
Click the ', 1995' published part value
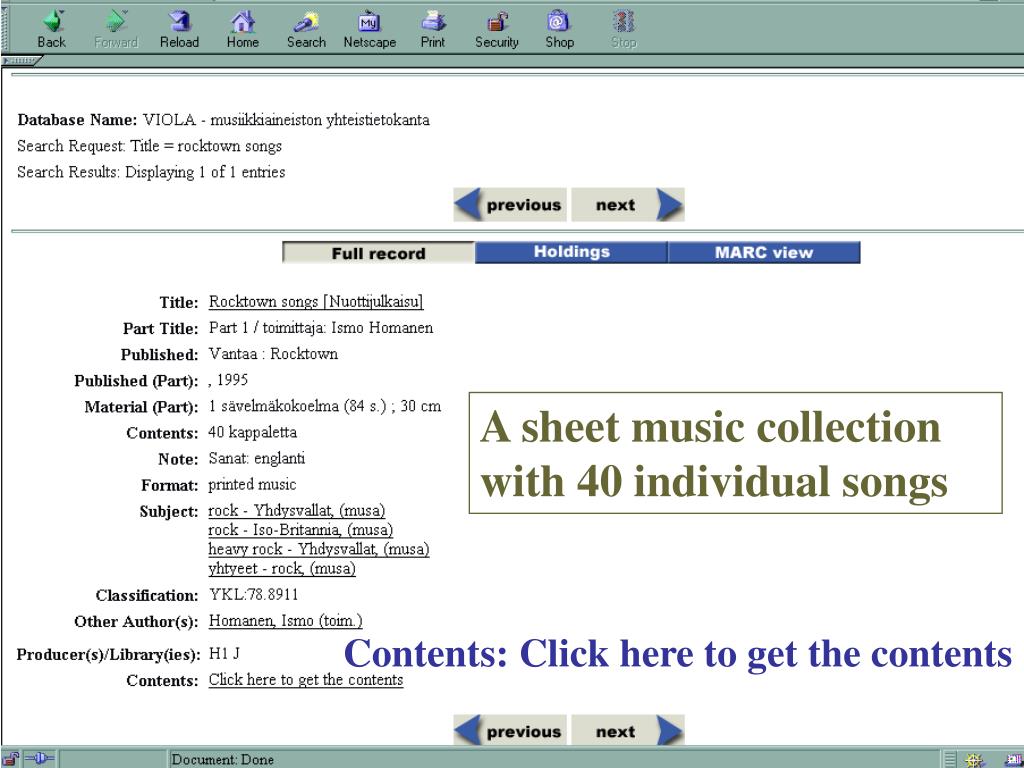click(x=228, y=380)
